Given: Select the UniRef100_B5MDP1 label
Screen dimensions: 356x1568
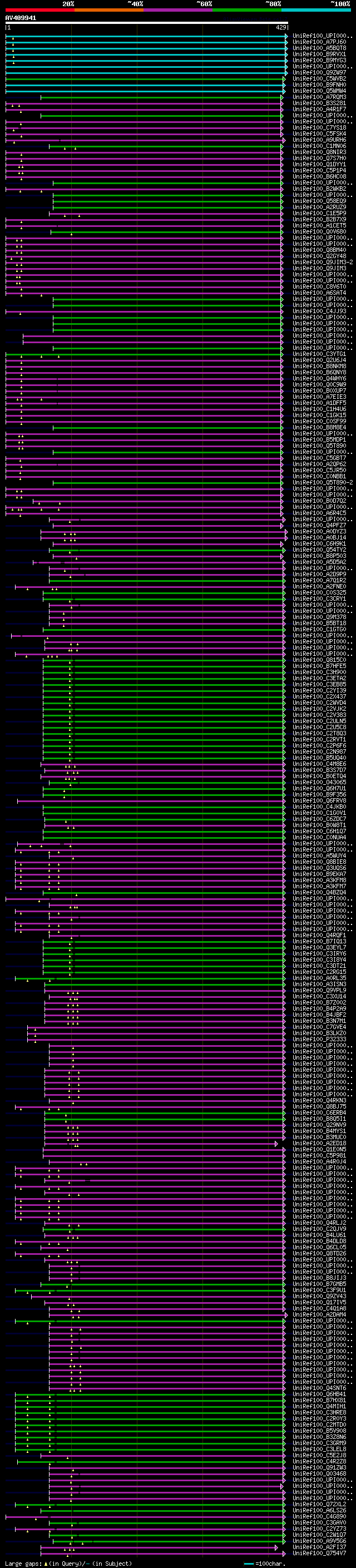Looking at the screenshot, I should point(319,439).
